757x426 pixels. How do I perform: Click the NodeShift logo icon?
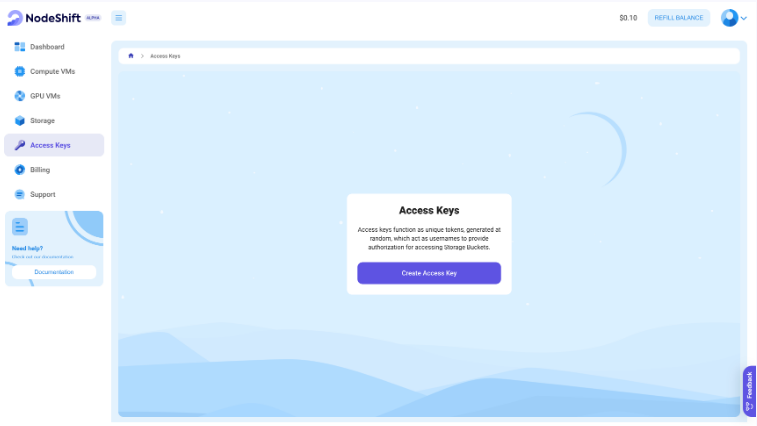point(14,17)
